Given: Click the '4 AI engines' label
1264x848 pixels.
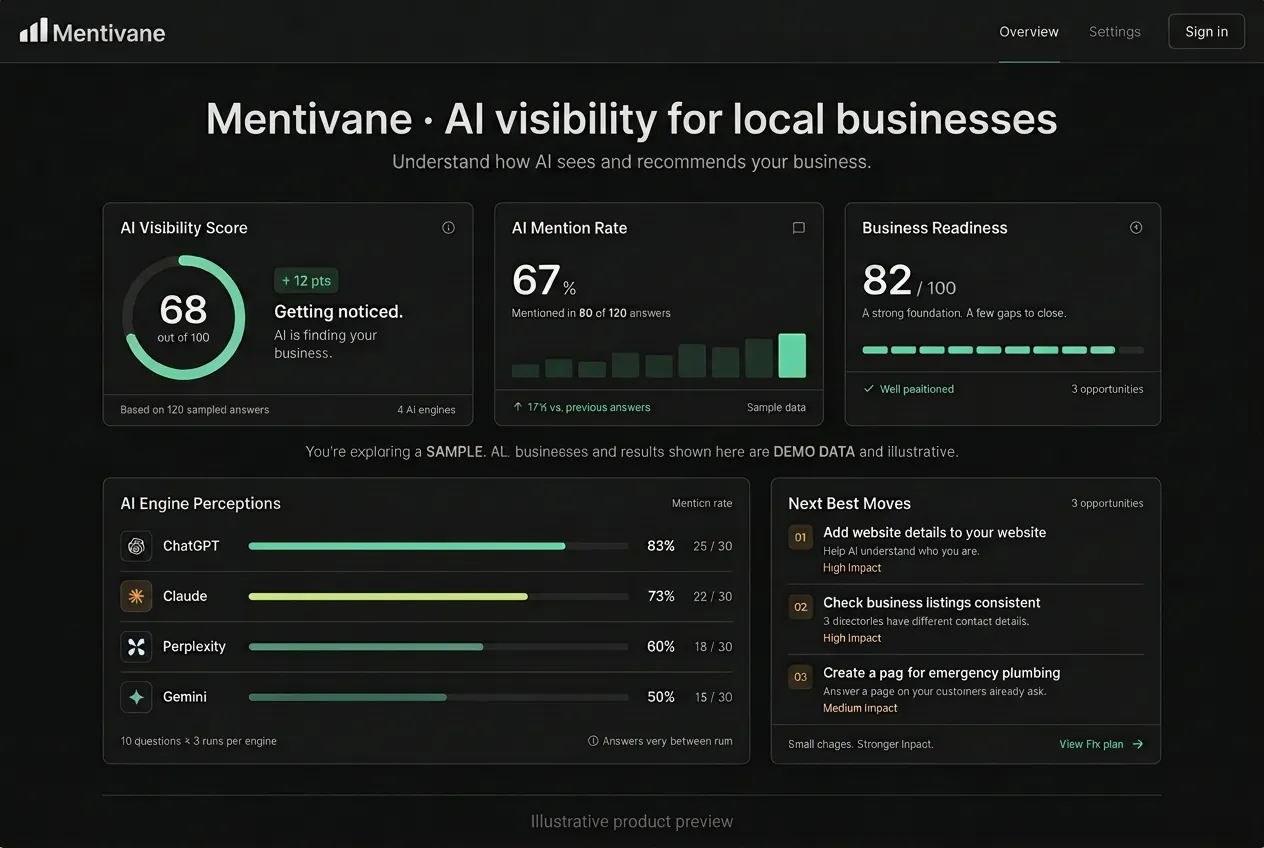Looking at the screenshot, I should pyautogui.click(x=426, y=409).
